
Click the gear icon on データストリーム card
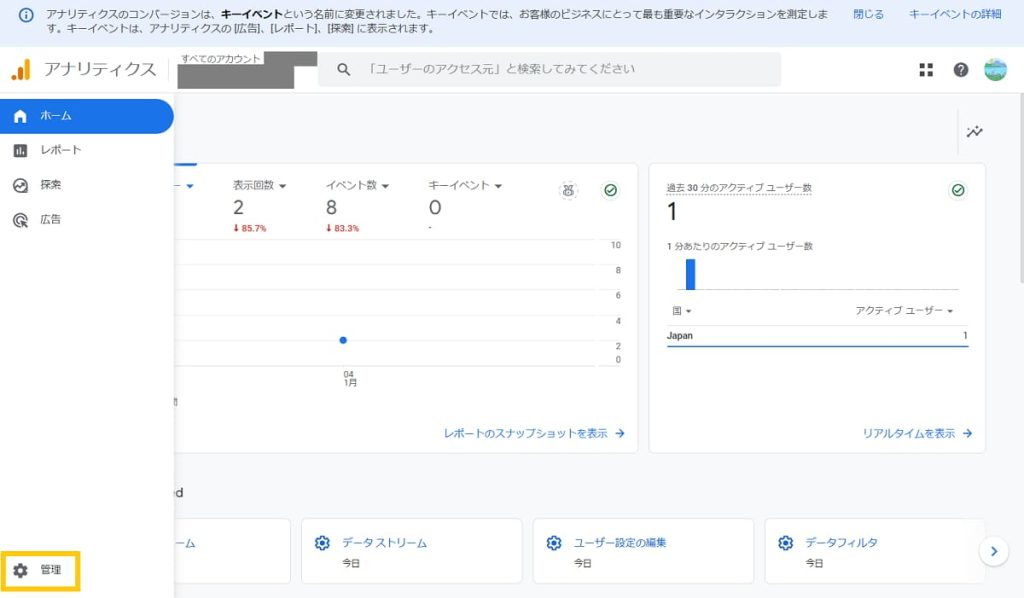pos(322,543)
